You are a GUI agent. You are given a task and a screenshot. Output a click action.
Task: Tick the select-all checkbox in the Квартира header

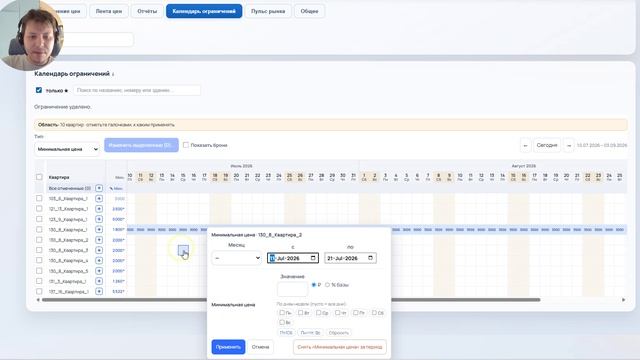pyautogui.click(x=39, y=177)
